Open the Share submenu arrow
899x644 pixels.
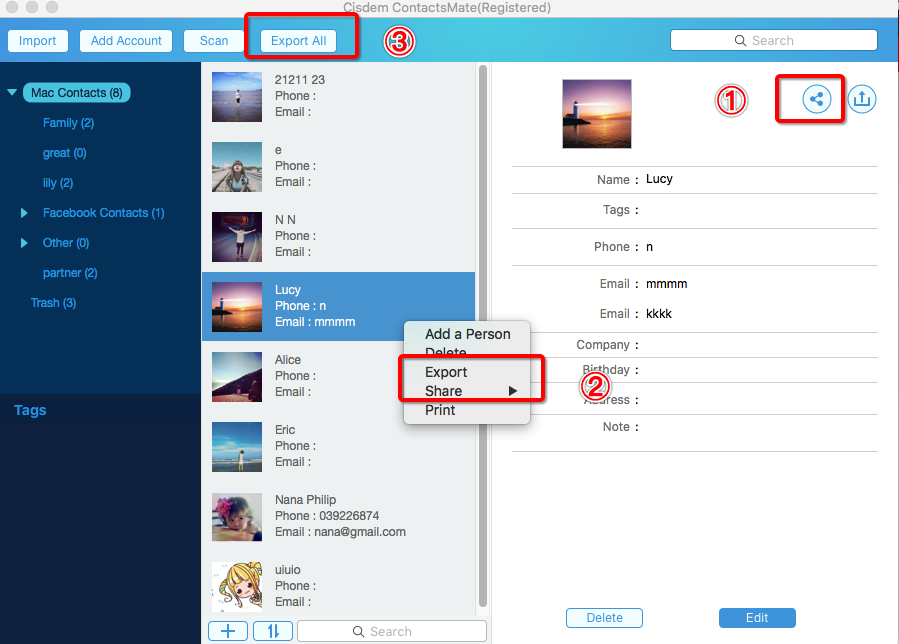pos(513,391)
